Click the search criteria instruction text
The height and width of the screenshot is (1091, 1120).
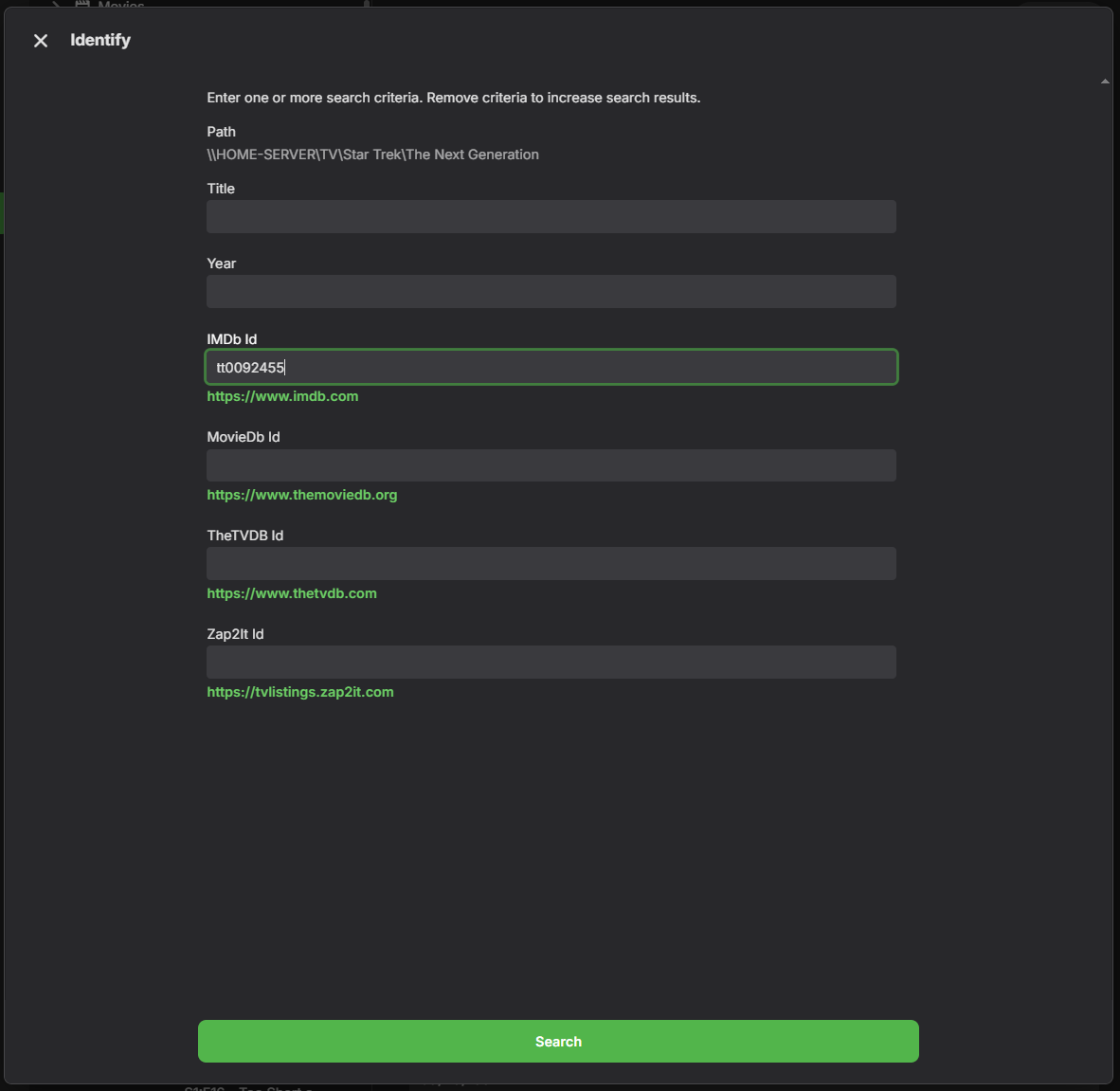point(453,98)
